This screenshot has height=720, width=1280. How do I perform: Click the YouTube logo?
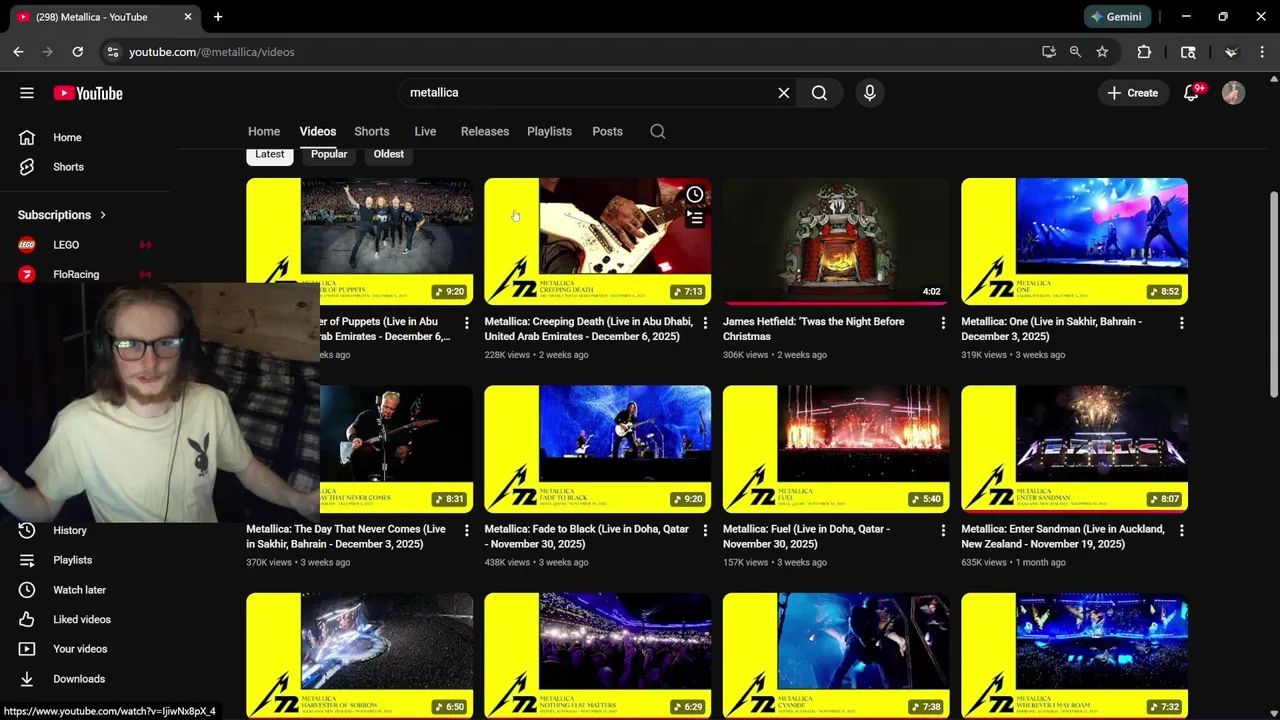coord(88,93)
